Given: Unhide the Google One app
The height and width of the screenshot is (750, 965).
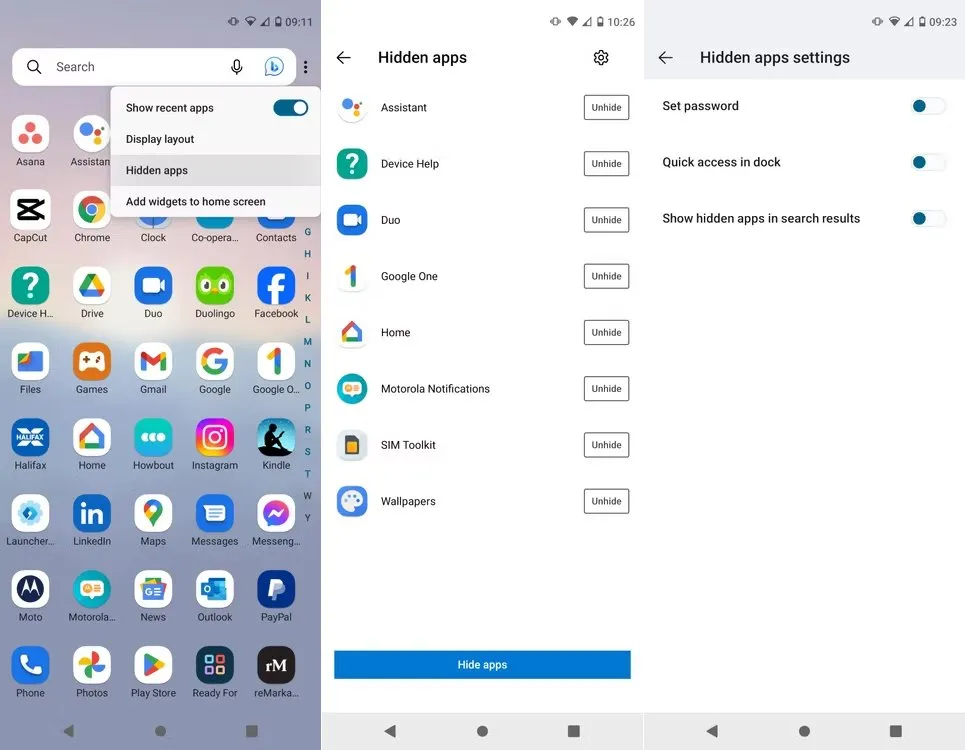Looking at the screenshot, I should coord(606,276).
